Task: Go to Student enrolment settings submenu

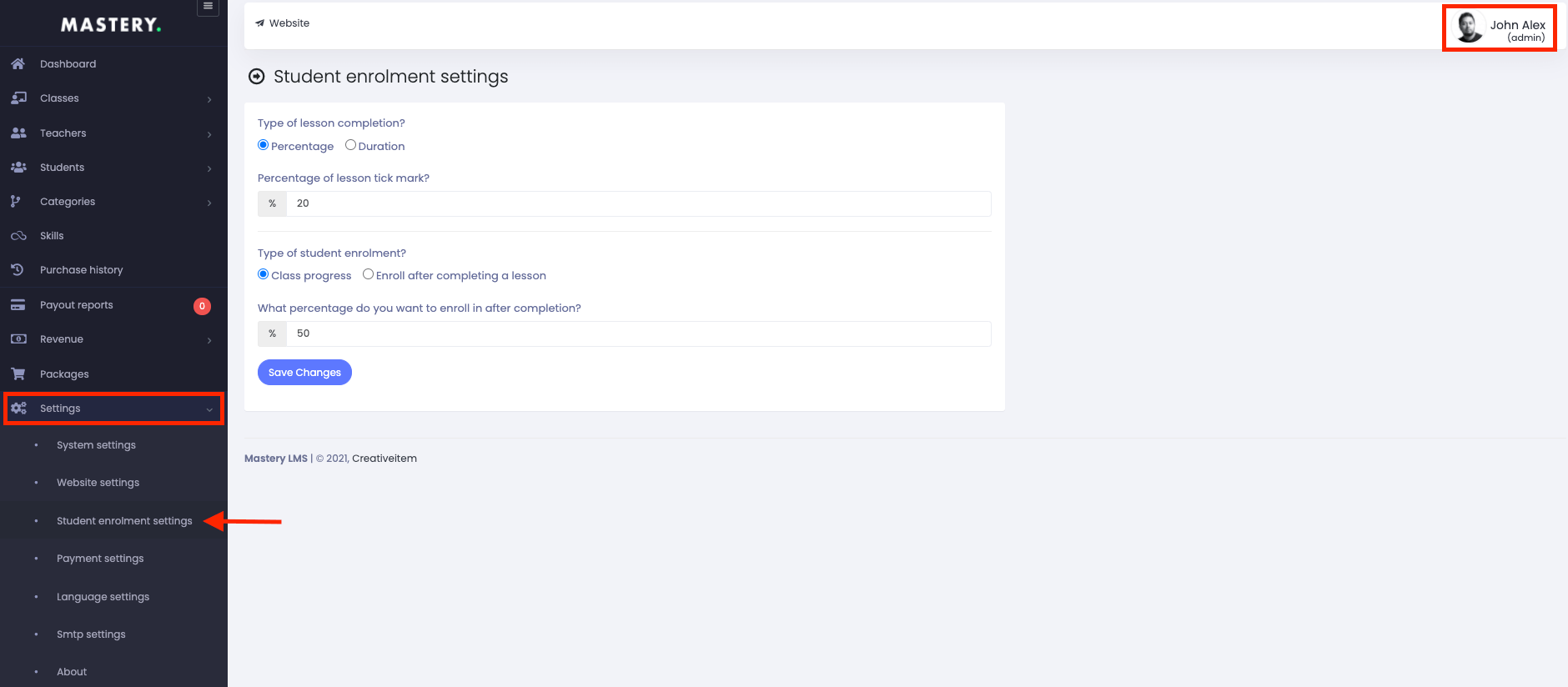Action: (124, 521)
